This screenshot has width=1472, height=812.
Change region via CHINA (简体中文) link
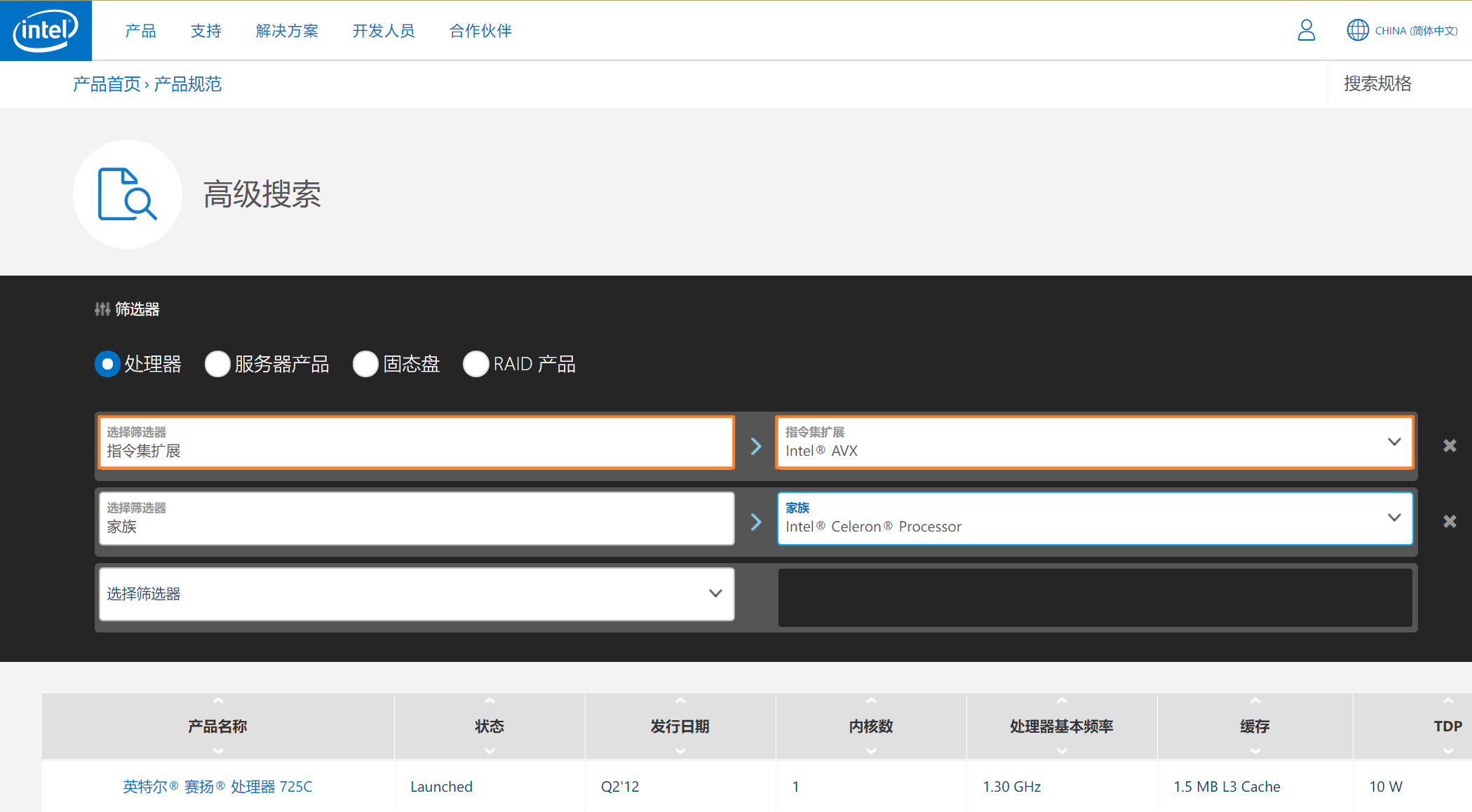point(1416,31)
